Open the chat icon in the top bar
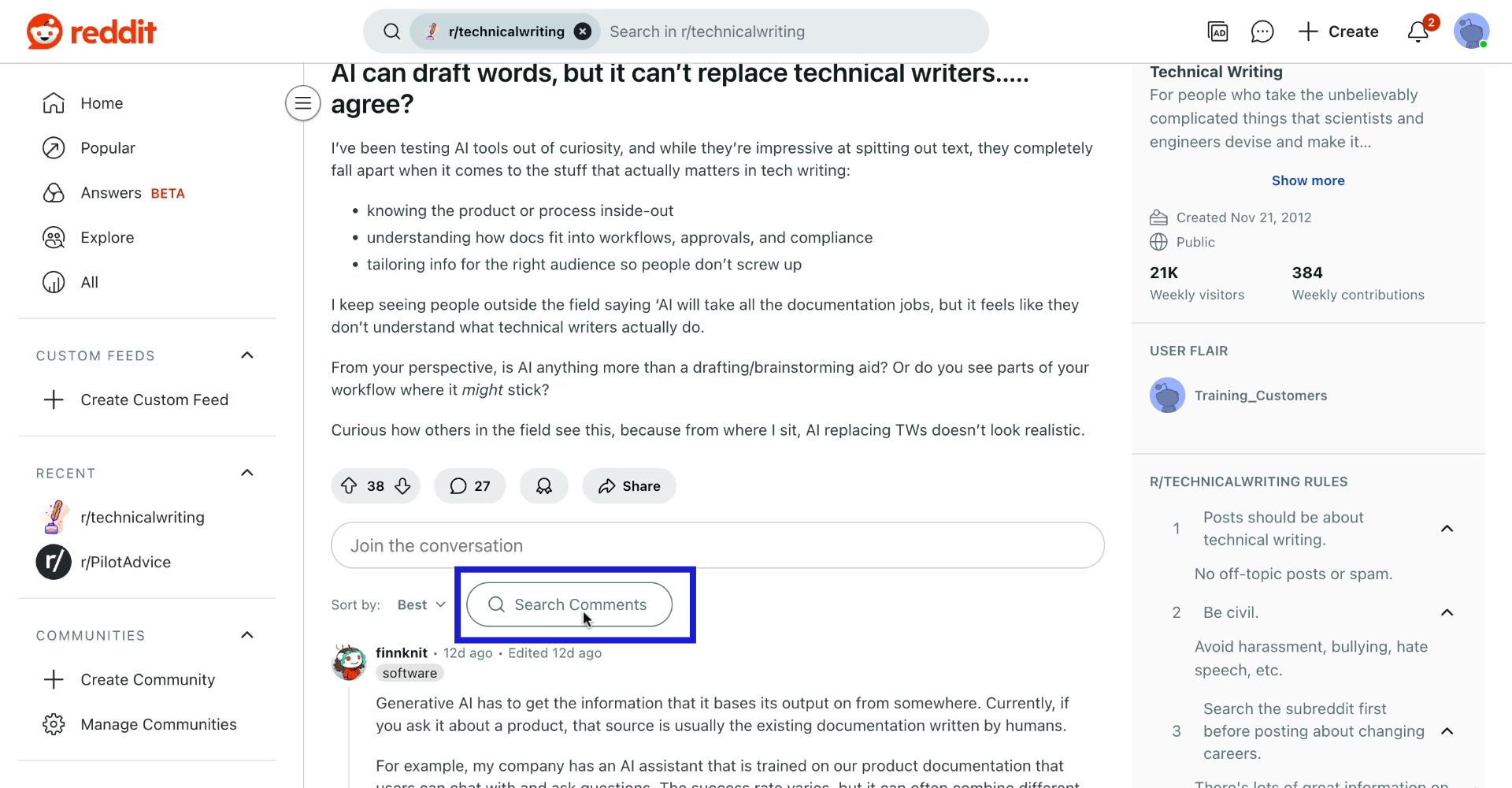Image resolution: width=1512 pixels, height=788 pixels. tap(1262, 32)
